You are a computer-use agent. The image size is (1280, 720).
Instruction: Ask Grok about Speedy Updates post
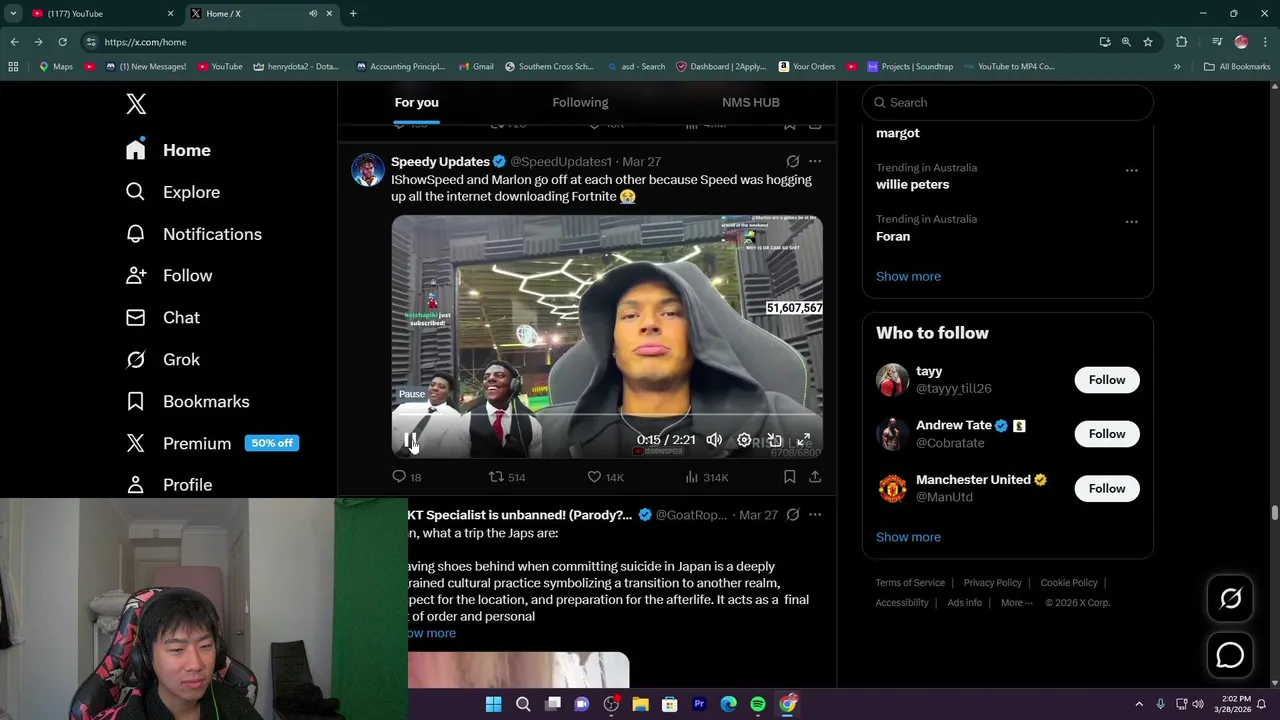tap(792, 161)
